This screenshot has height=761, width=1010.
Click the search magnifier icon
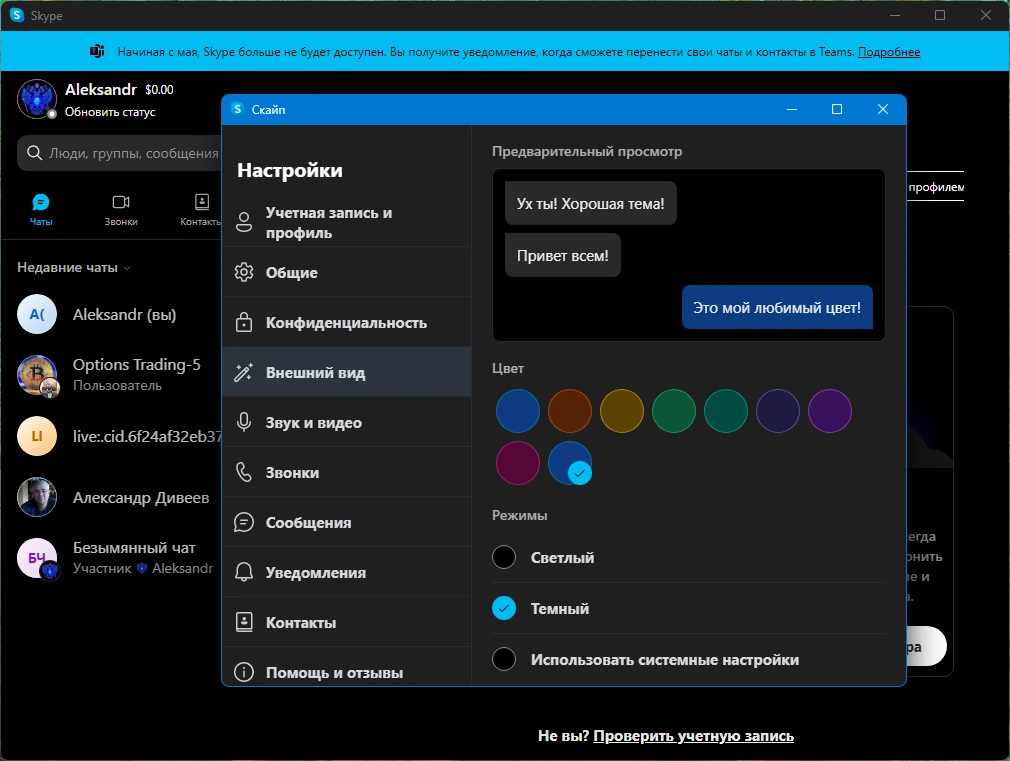(x=34, y=153)
